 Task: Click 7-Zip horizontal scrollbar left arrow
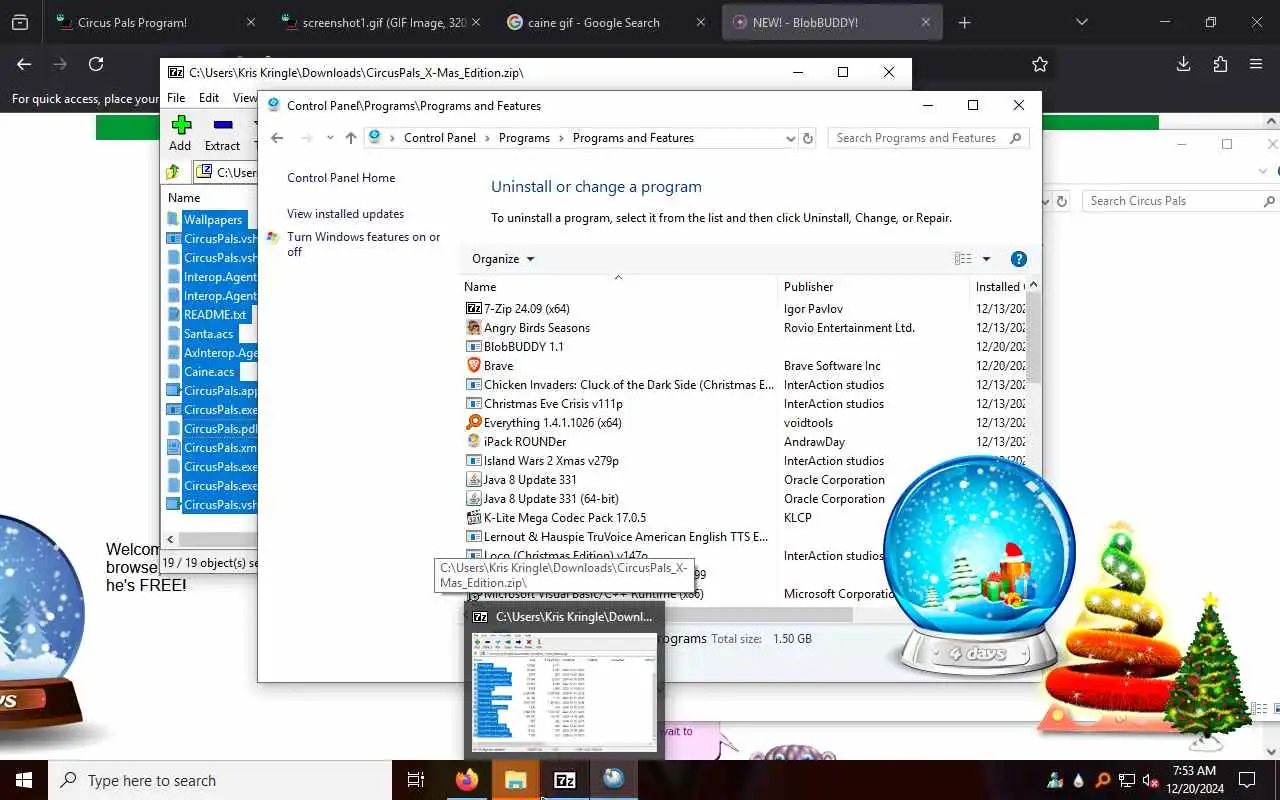point(170,539)
